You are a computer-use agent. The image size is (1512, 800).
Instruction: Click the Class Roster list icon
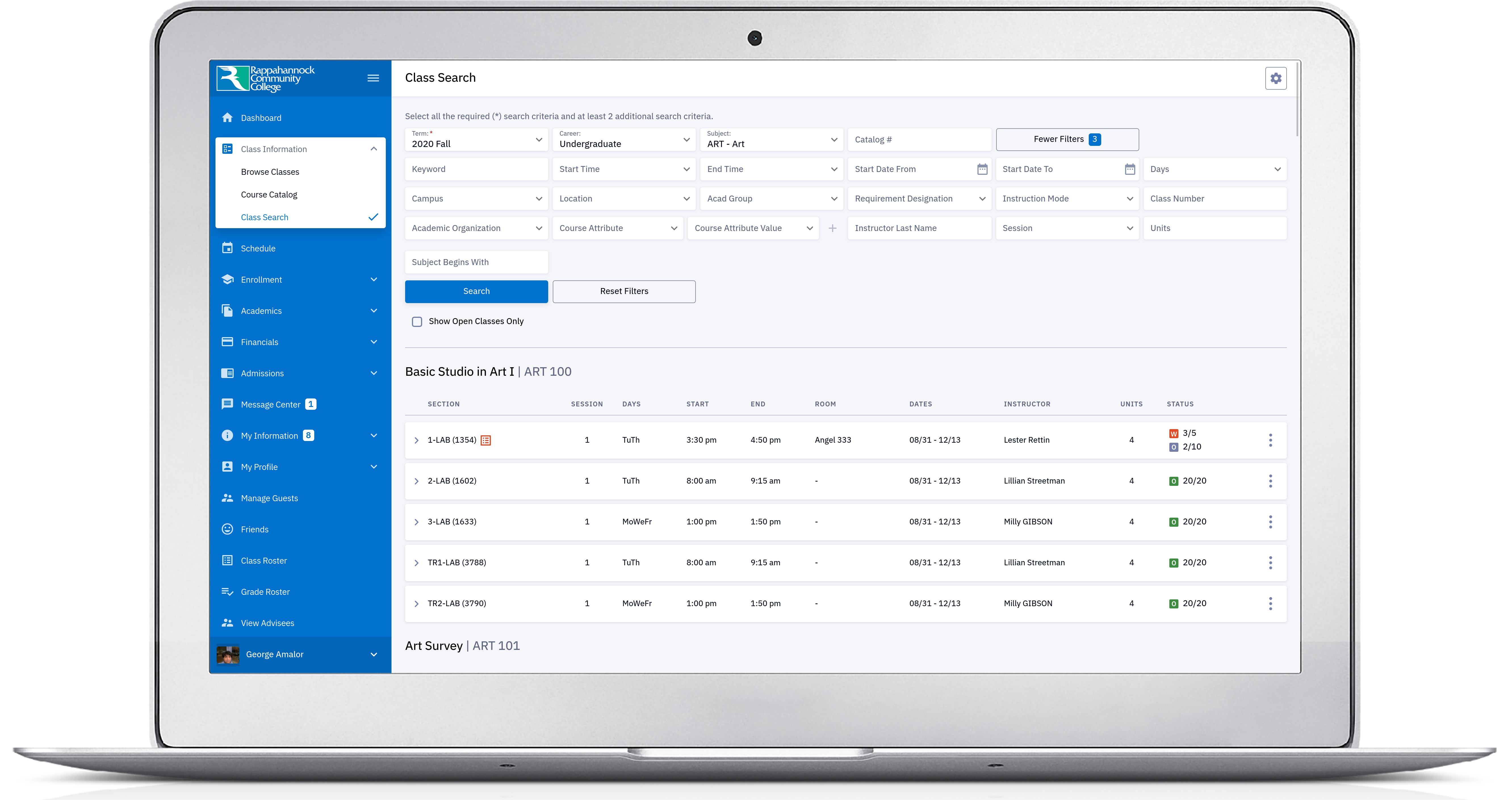click(228, 560)
